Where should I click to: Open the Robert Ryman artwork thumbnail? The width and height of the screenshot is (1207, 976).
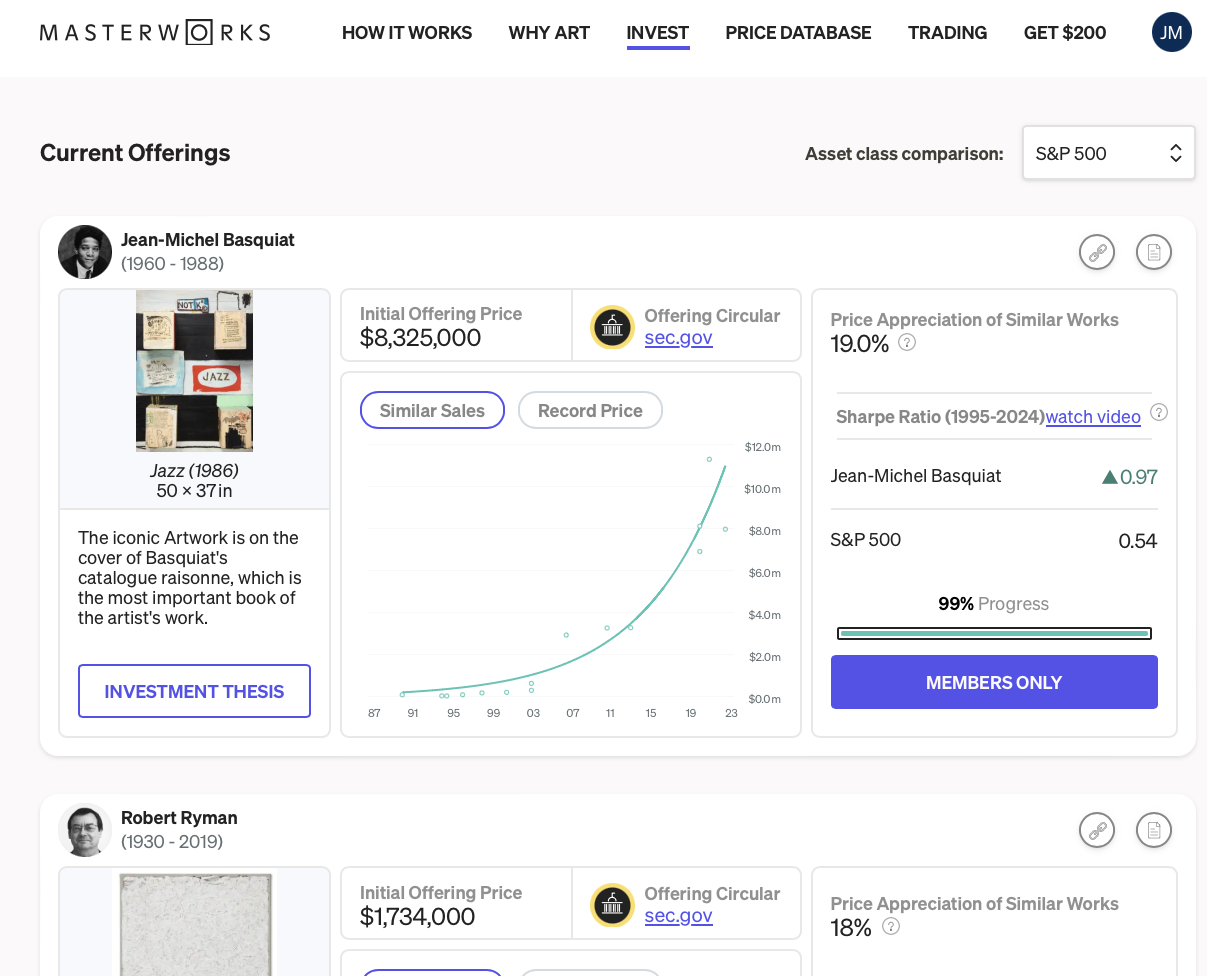pyautogui.click(x=194, y=925)
